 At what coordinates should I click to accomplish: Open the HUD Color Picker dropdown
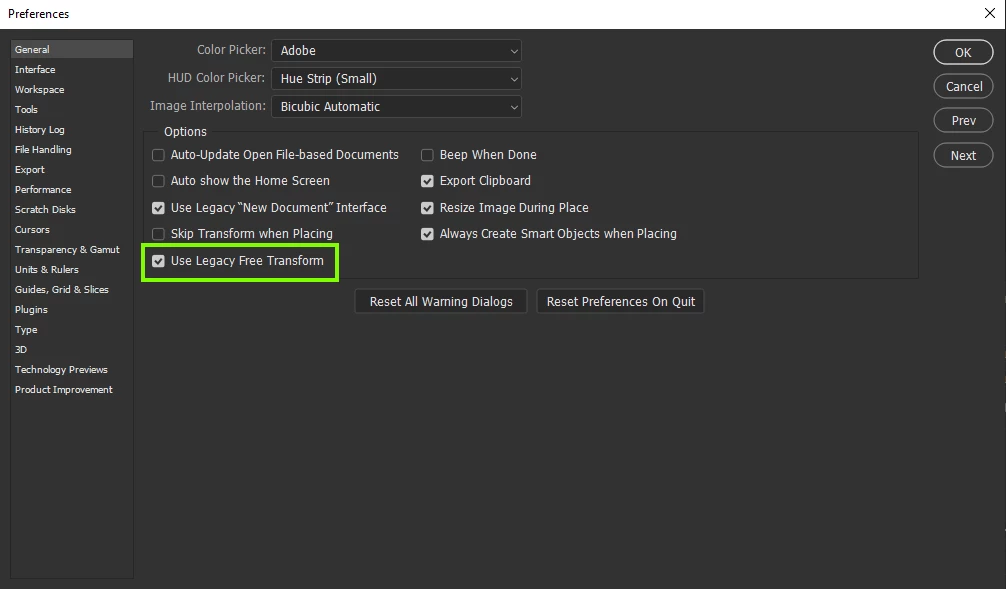(x=396, y=79)
